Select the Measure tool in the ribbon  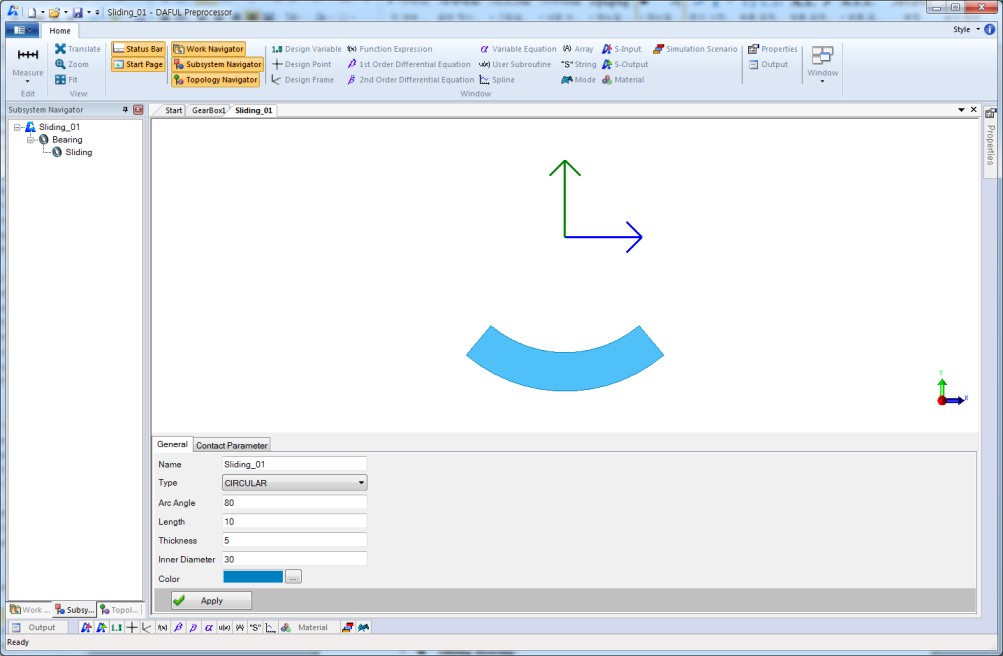pos(26,63)
